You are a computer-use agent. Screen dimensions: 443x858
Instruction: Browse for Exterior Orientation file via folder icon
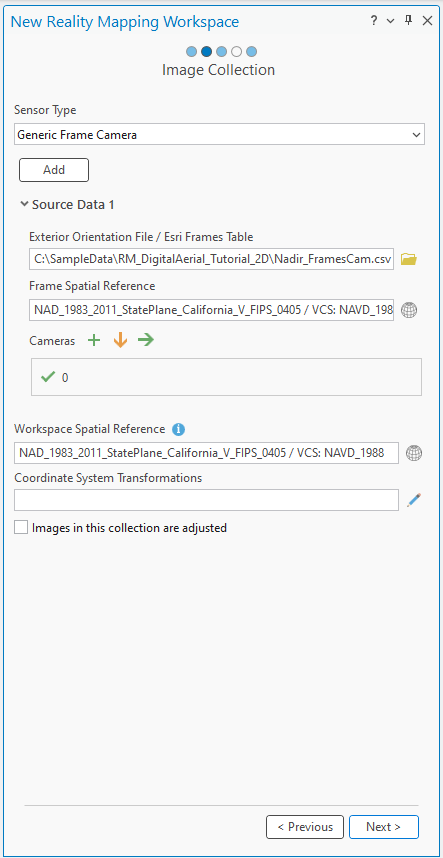coord(409,259)
